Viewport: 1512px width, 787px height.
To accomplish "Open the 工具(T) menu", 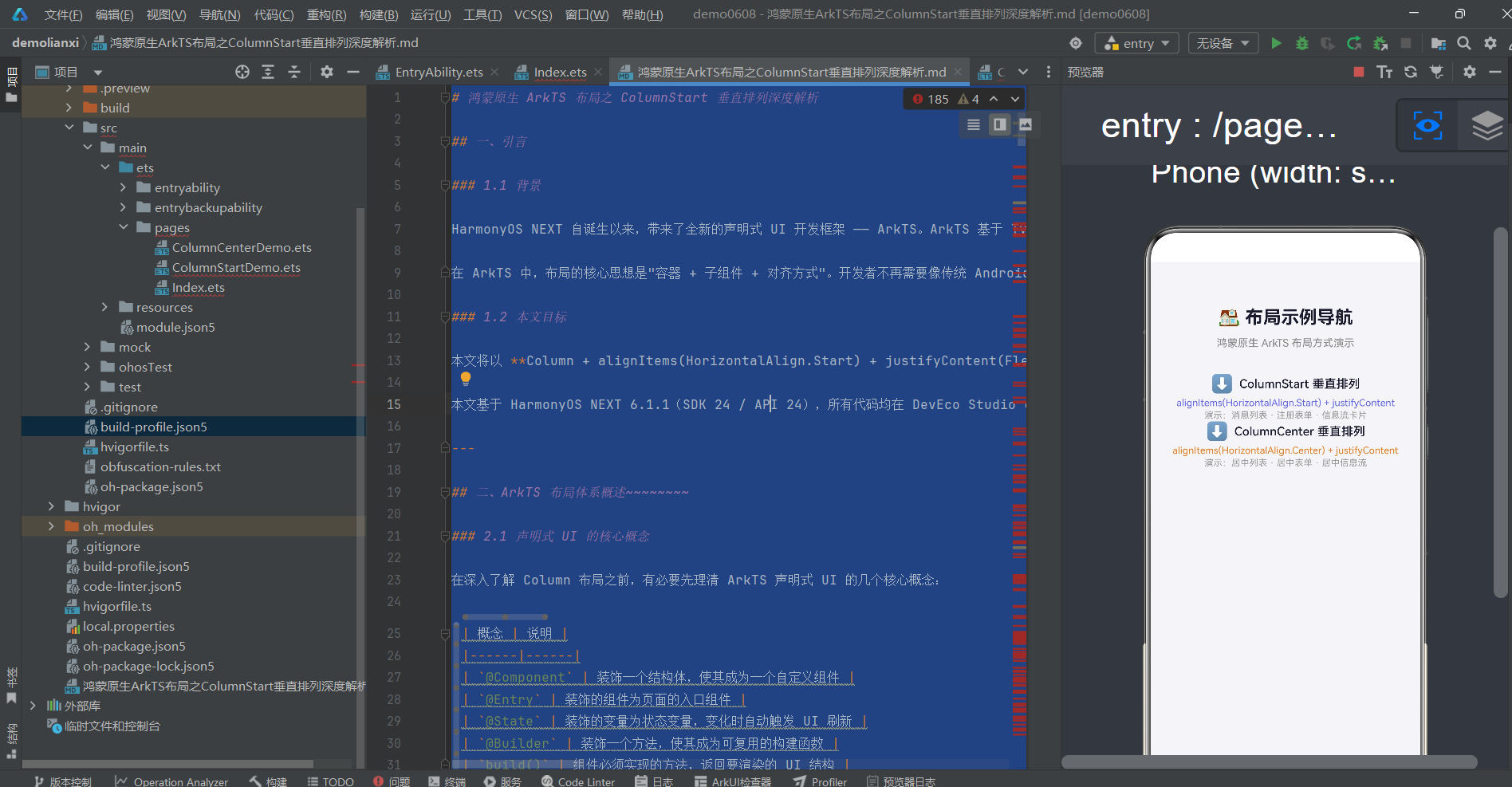I will pos(482,14).
